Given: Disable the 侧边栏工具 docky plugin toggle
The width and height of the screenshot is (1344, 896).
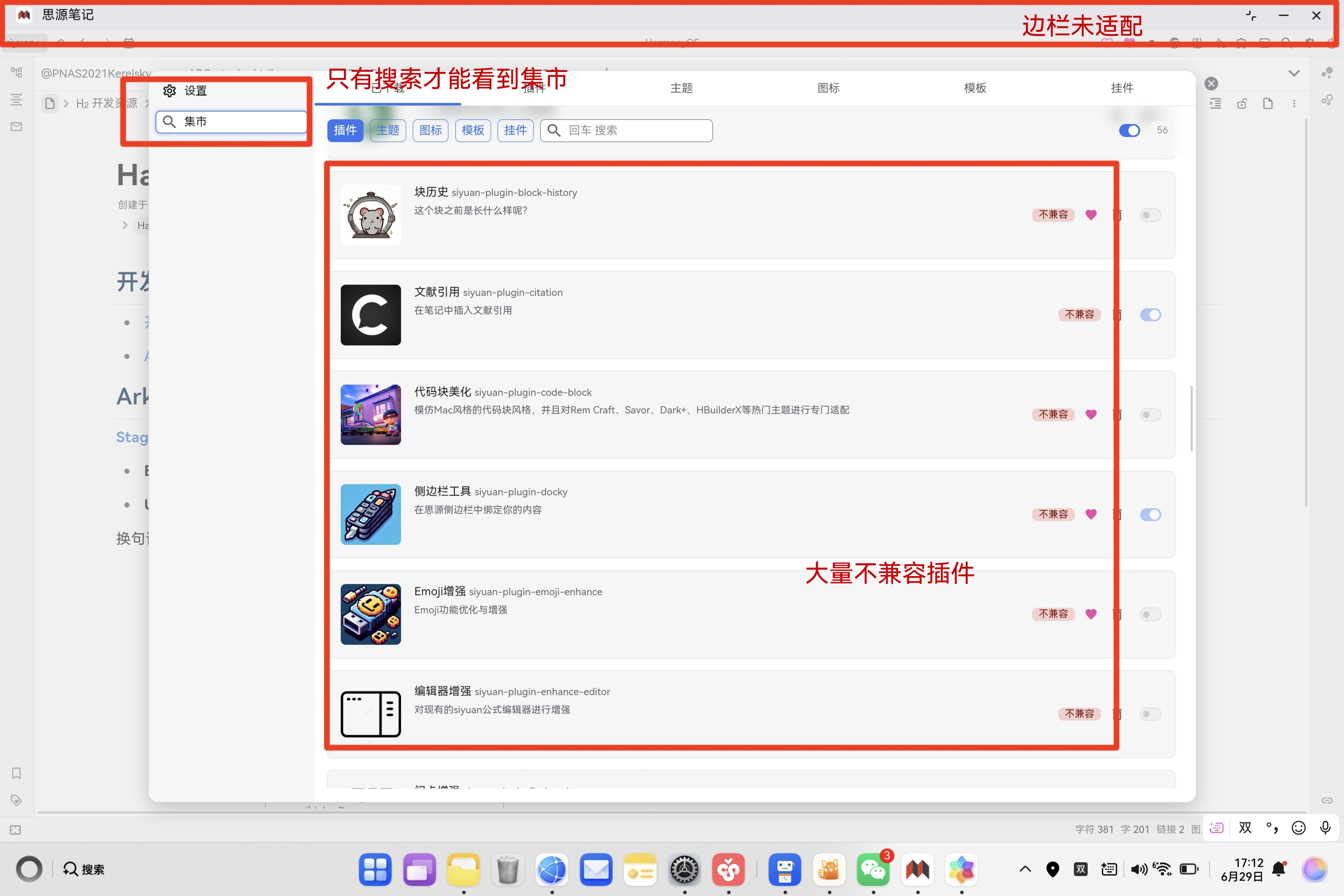Looking at the screenshot, I should (x=1152, y=514).
